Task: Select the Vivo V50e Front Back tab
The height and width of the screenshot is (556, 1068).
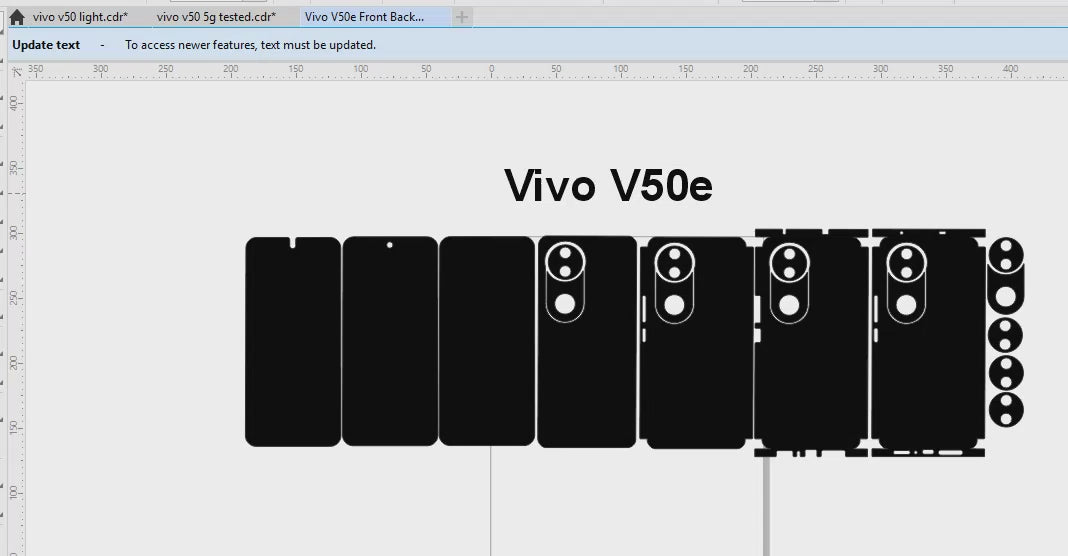Action: coord(364,17)
